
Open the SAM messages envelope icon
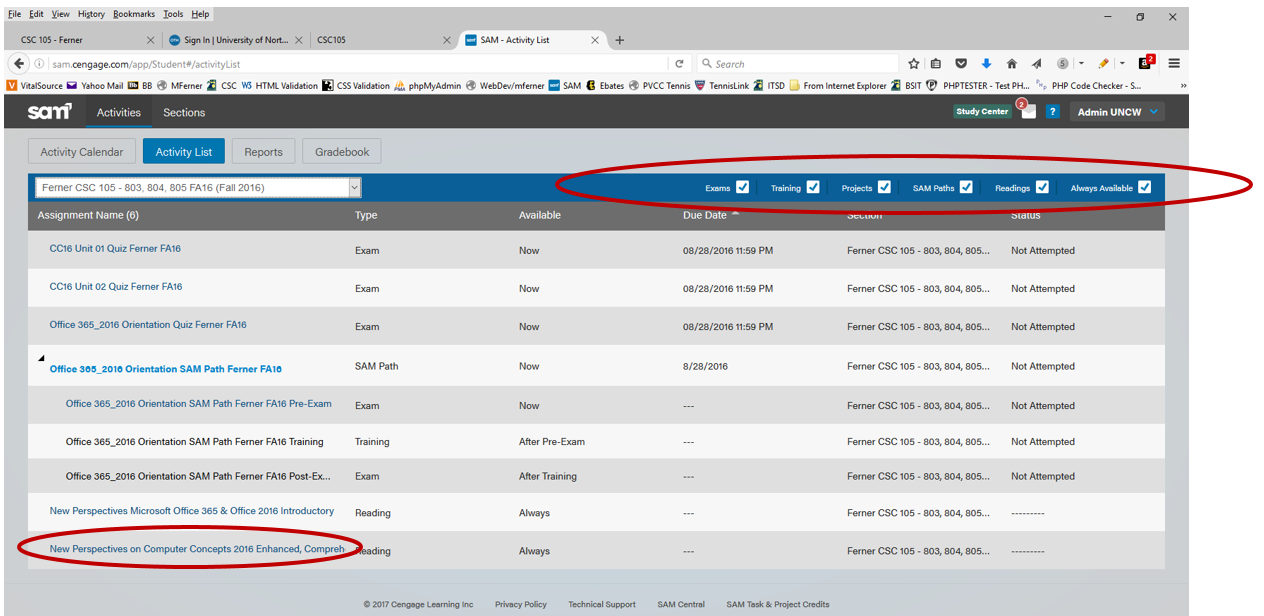tap(1028, 112)
